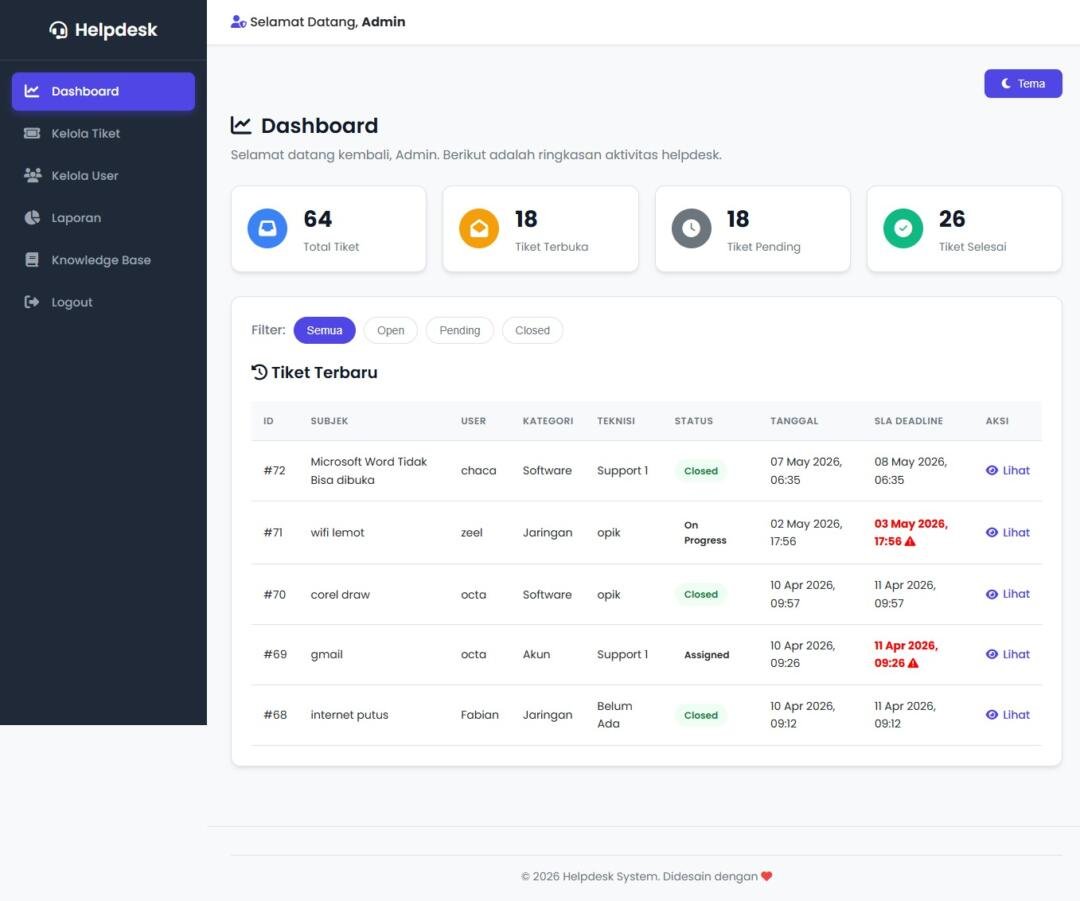Select Logout in the sidebar
1080x901 pixels.
(103, 302)
